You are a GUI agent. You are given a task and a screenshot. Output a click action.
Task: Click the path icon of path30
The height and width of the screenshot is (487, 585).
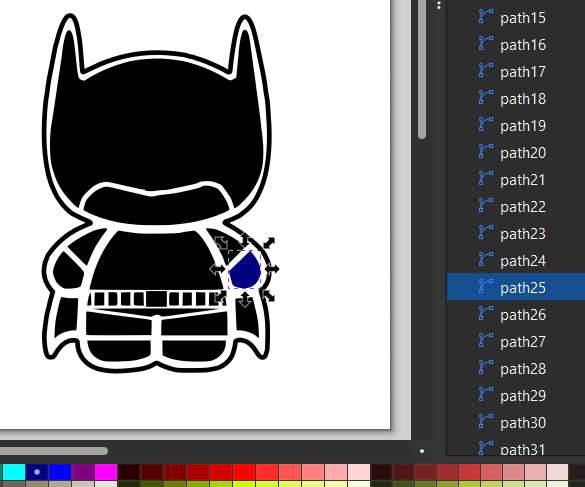pyautogui.click(x=485, y=421)
